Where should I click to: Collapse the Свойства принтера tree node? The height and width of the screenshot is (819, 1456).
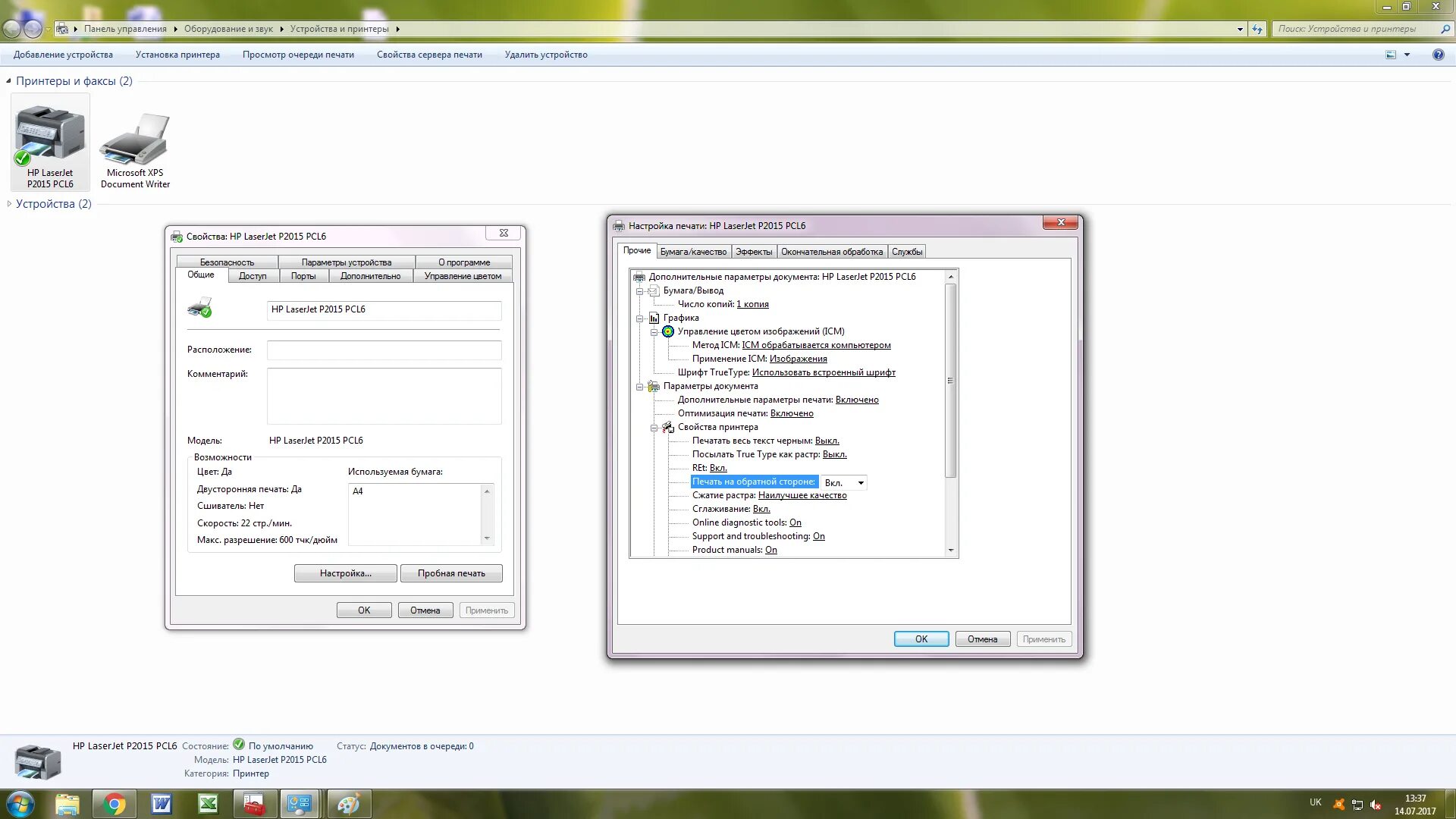pos(654,428)
